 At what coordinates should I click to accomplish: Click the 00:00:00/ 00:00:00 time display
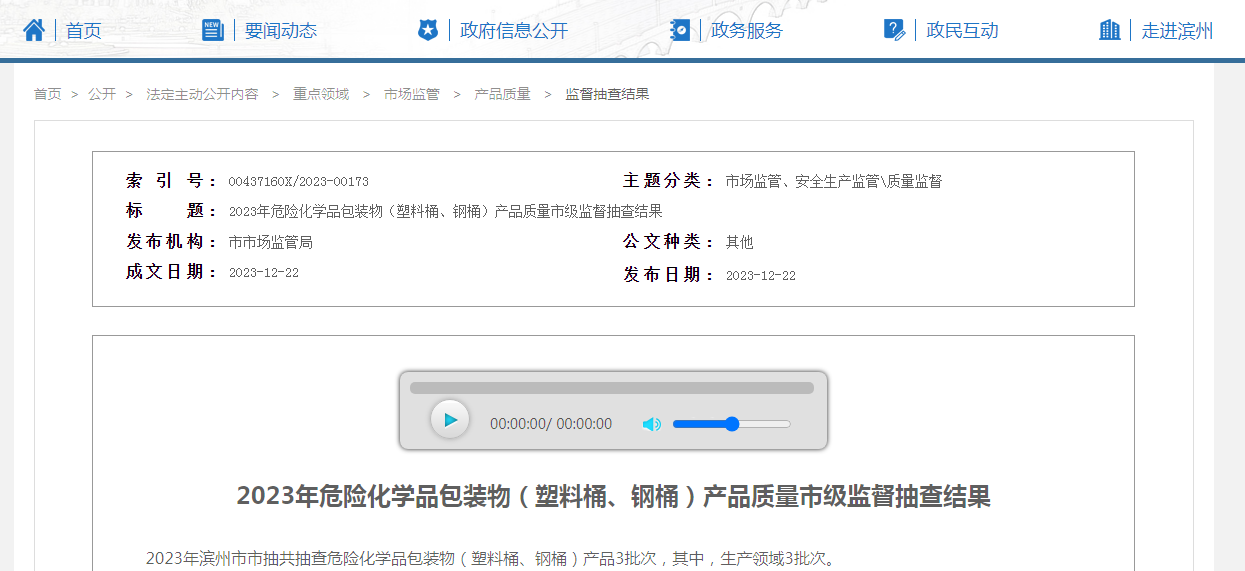[x=551, y=424]
